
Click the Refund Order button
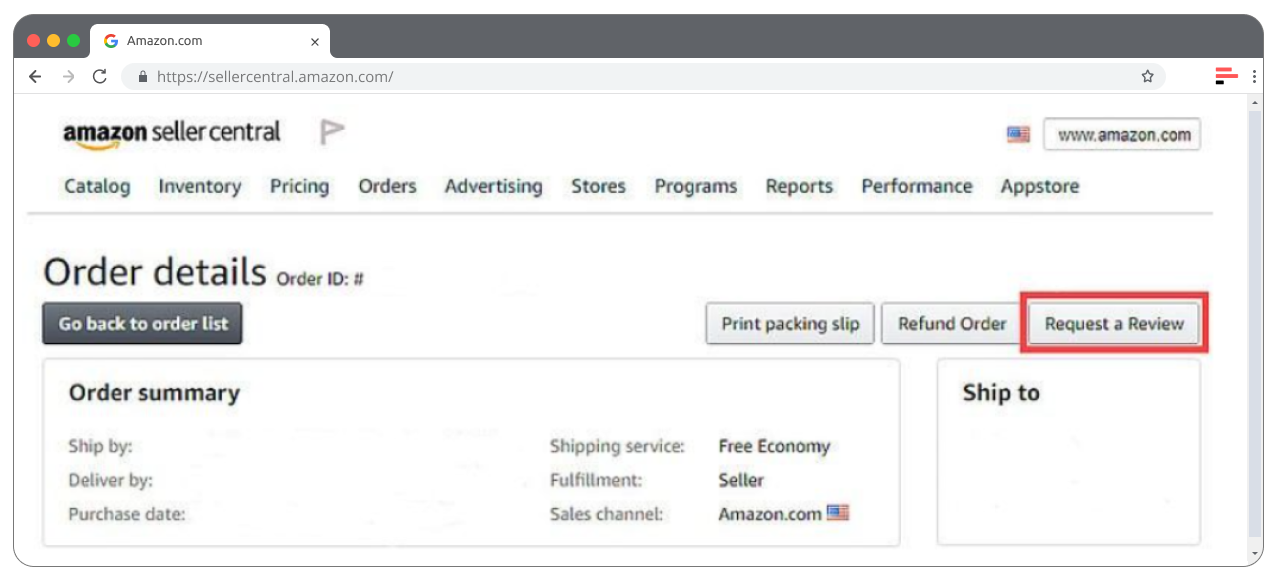coord(950,323)
